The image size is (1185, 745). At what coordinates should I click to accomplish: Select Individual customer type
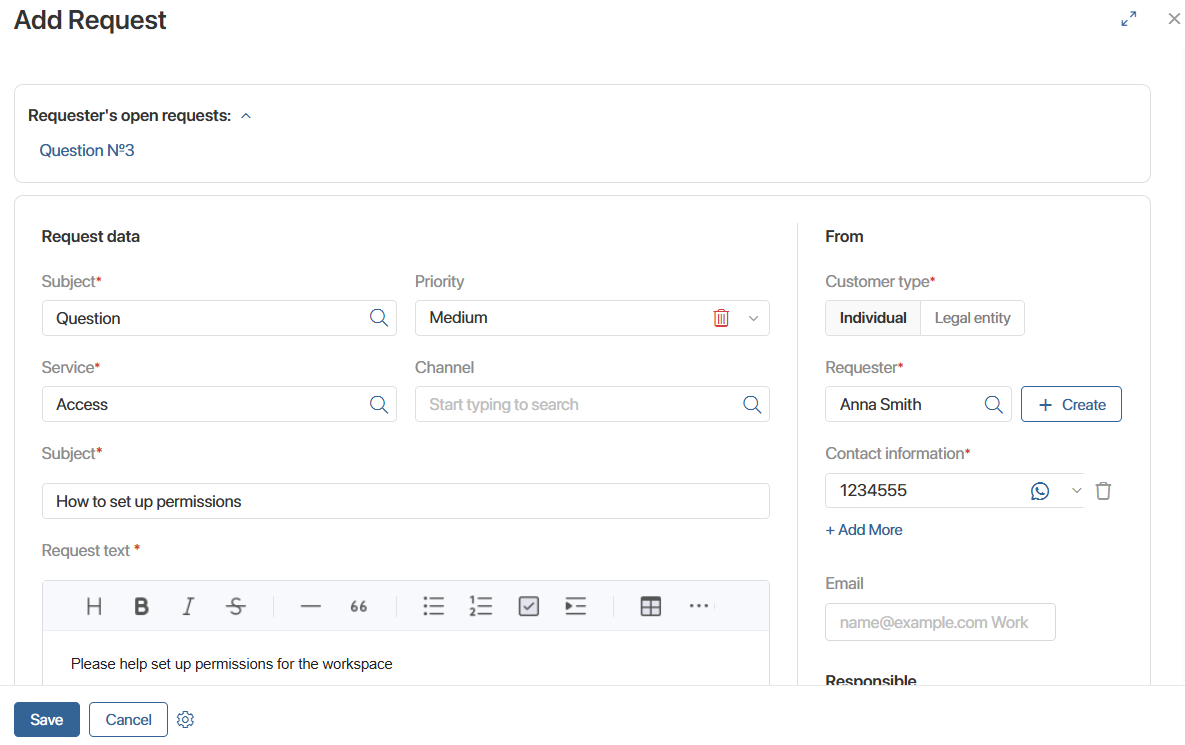872,318
